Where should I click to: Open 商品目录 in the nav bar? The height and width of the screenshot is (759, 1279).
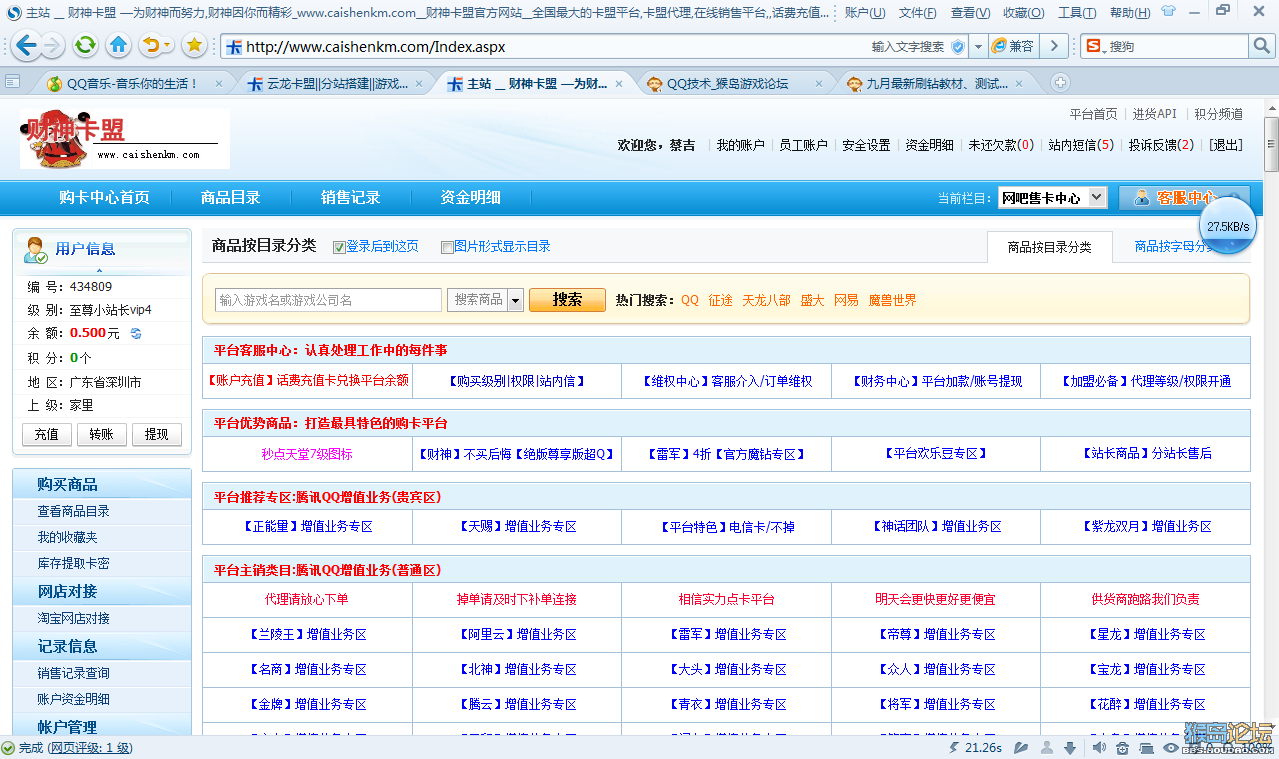(231, 198)
